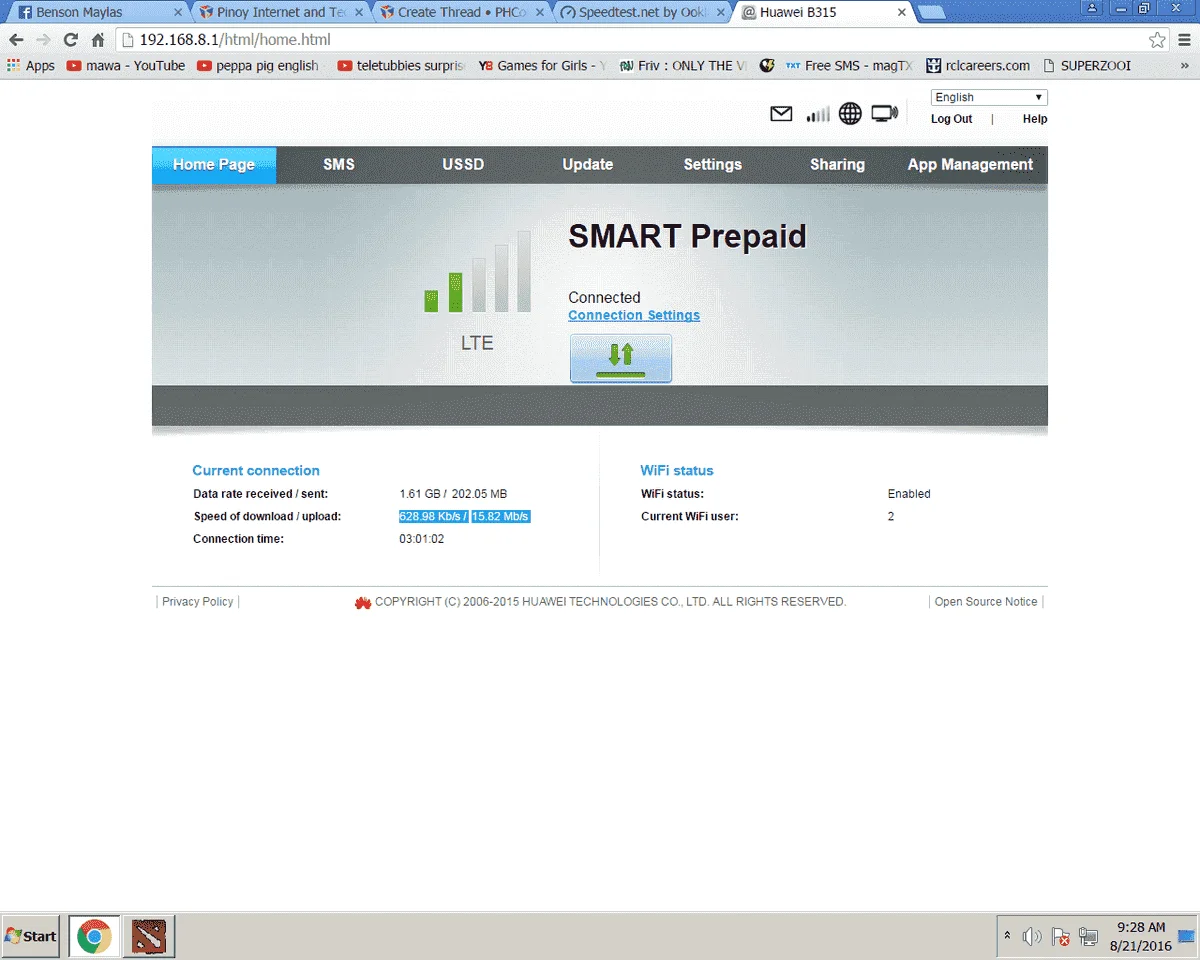Open the Apps bookmarks shortcut
This screenshot has height=960, width=1200.
coord(30,65)
